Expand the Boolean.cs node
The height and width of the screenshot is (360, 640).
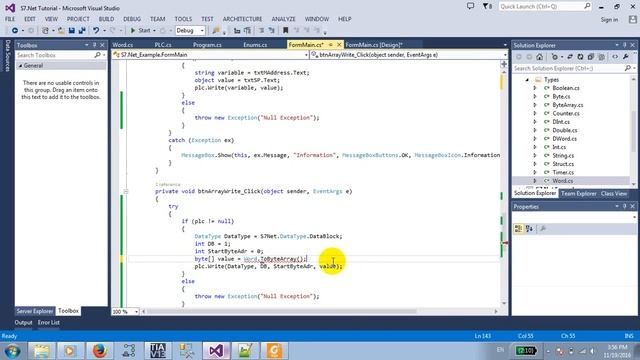535,88
